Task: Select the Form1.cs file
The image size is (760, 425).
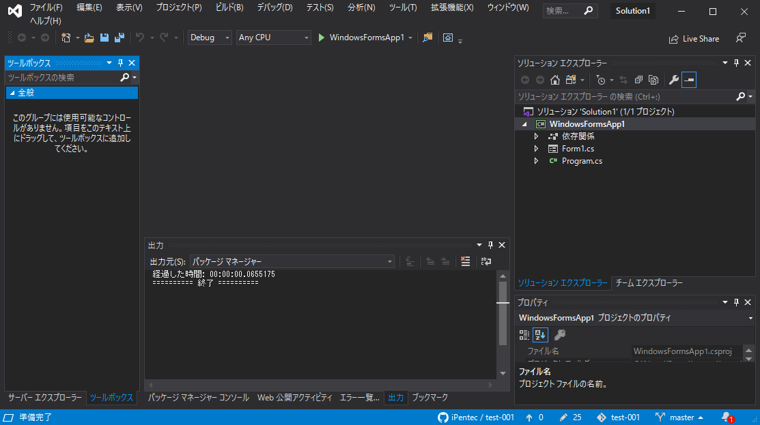Action: click(x=578, y=149)
